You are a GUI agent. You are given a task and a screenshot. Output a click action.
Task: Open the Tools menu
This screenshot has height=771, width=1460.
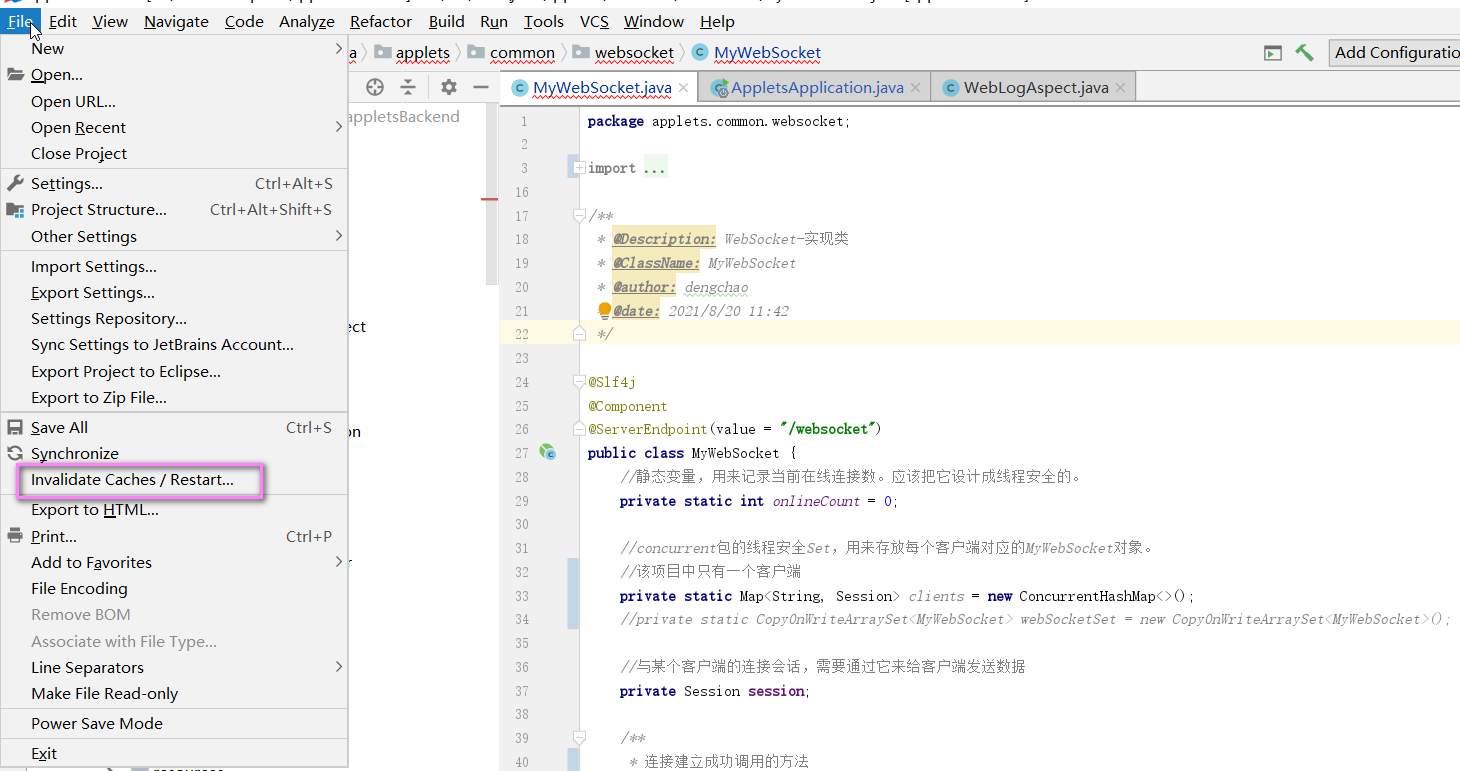pyautogui.click(x=544, y=21)
